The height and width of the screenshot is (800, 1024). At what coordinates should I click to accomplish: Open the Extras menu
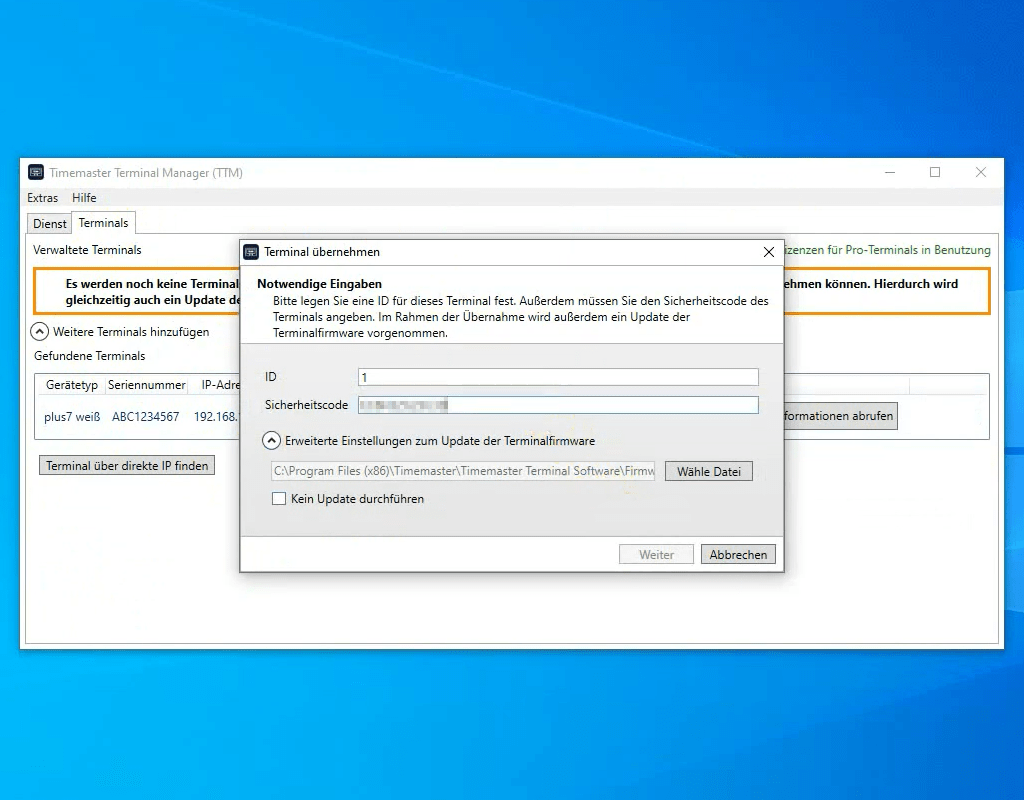click(43, 198)
